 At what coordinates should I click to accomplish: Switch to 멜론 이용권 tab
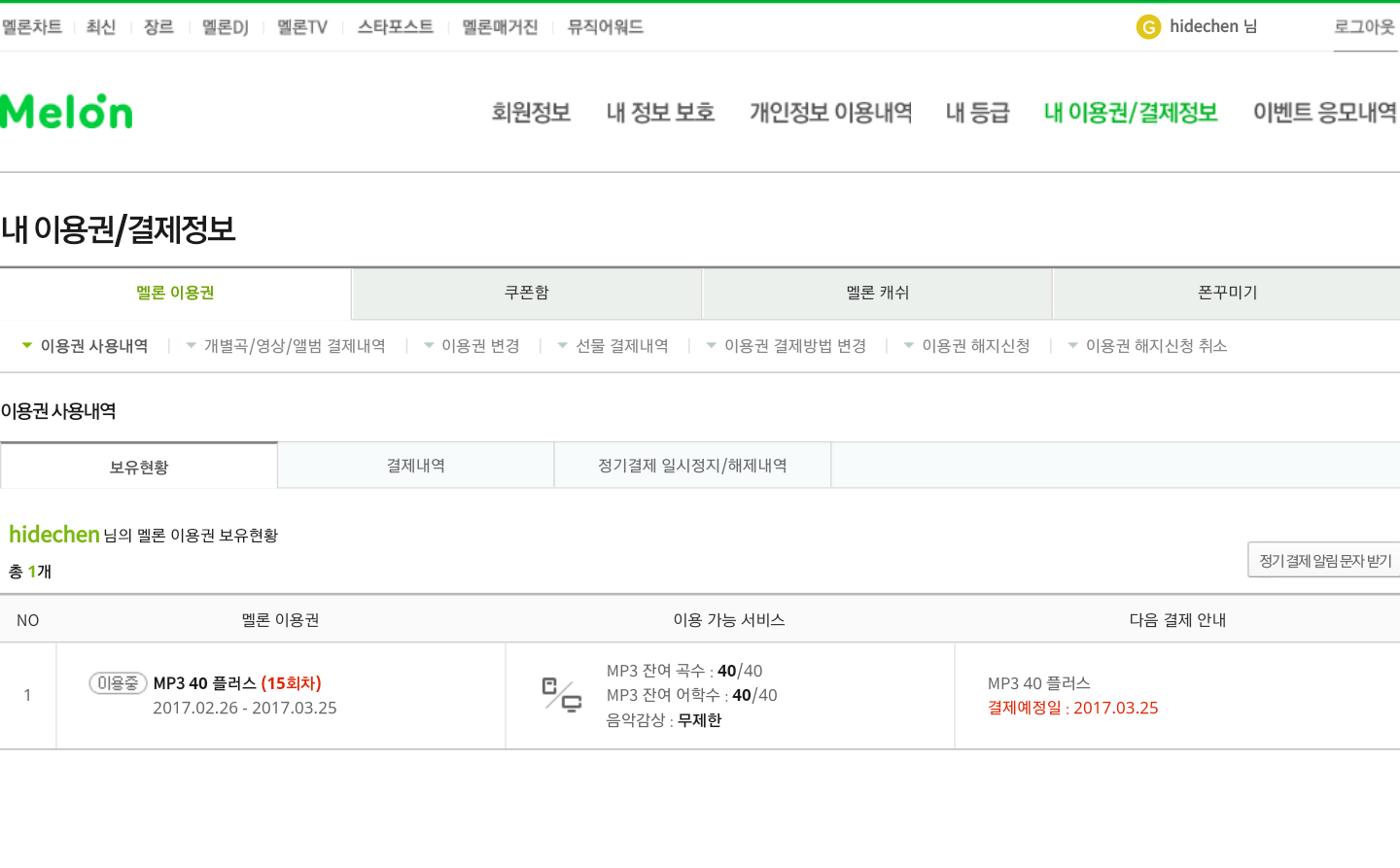coord(175,293)
